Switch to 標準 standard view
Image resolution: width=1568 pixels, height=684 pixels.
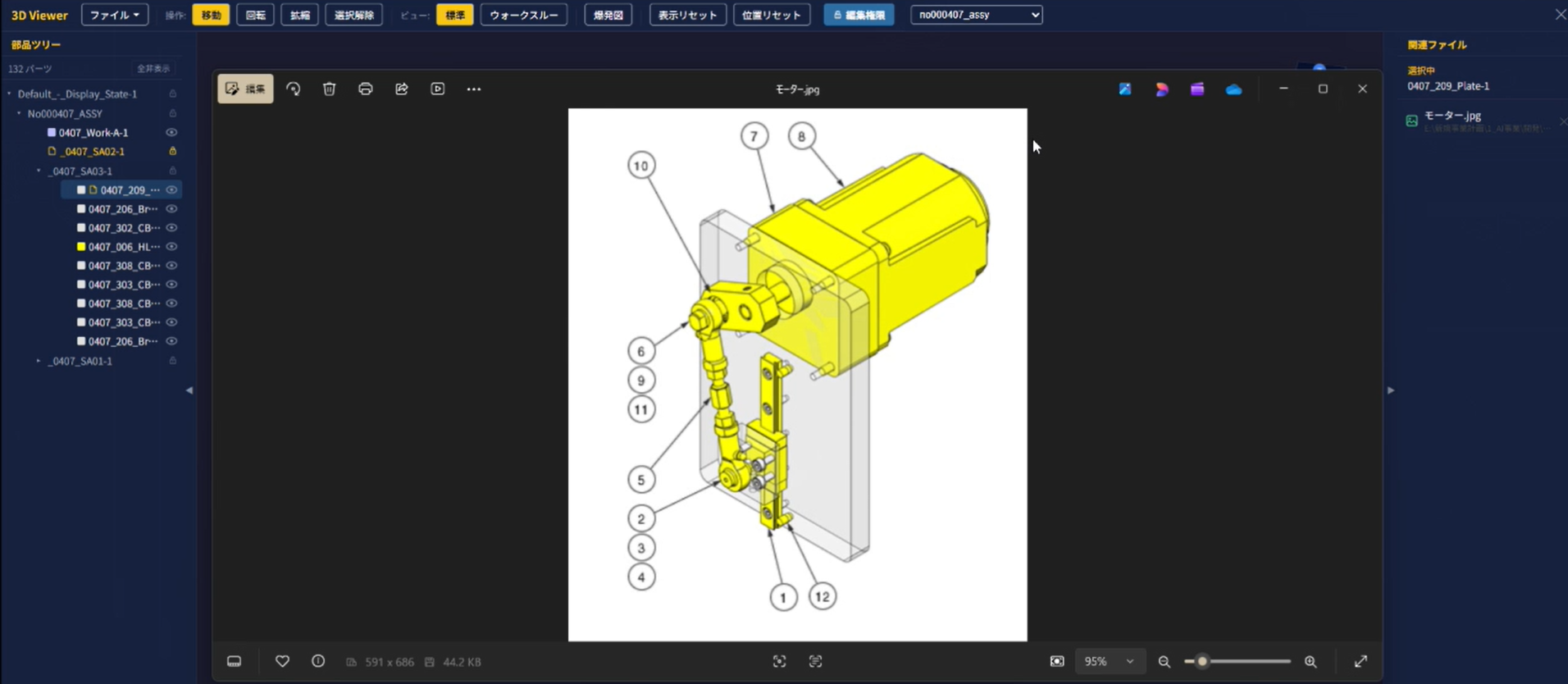(454, 15)
